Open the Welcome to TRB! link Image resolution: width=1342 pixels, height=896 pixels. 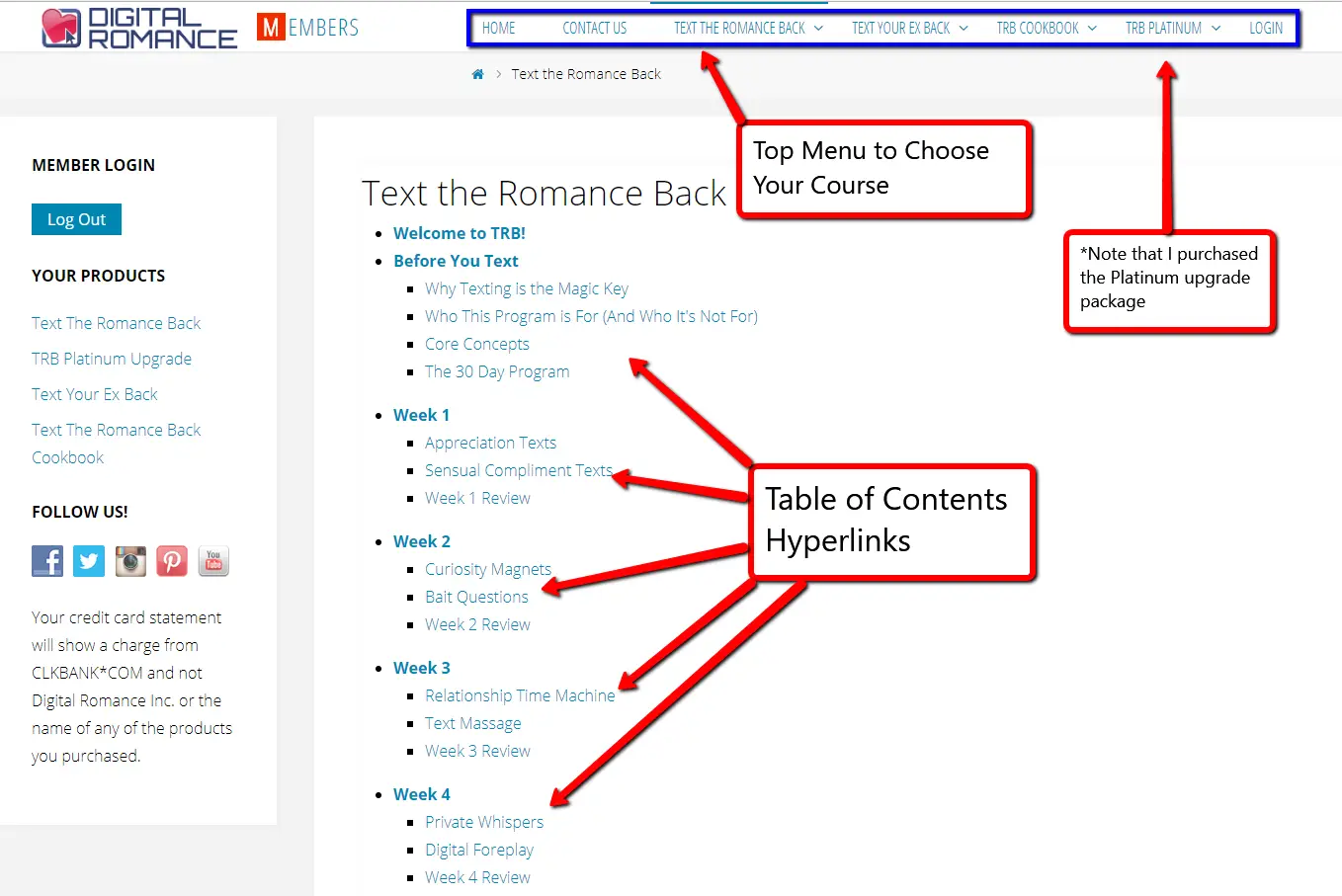click(459, 233)
